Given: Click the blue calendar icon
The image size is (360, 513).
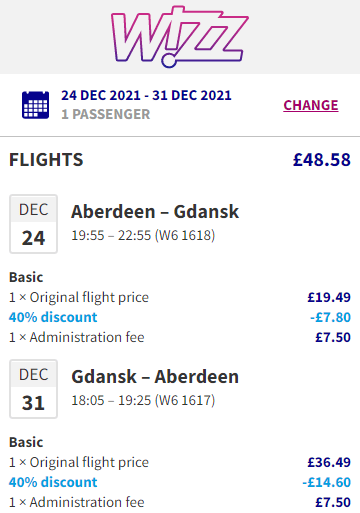Looking at the screenshot, I should coord(36,105).
